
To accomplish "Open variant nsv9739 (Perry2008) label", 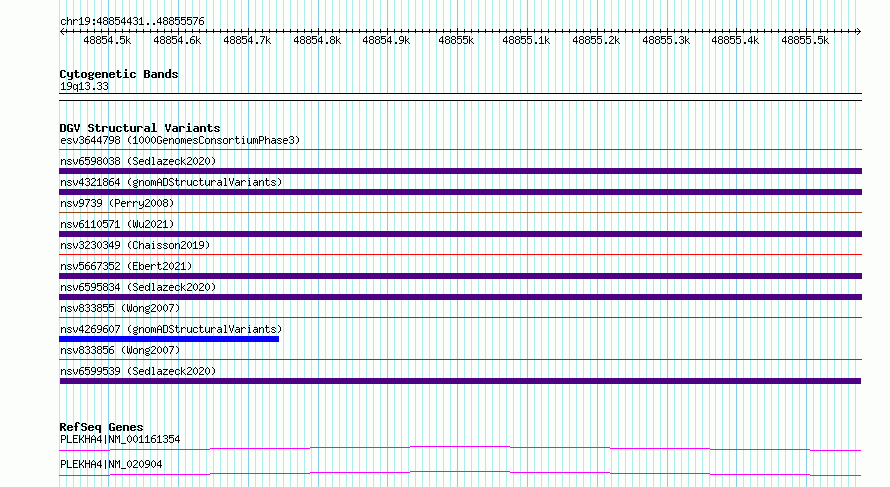I will pos(117,203).
